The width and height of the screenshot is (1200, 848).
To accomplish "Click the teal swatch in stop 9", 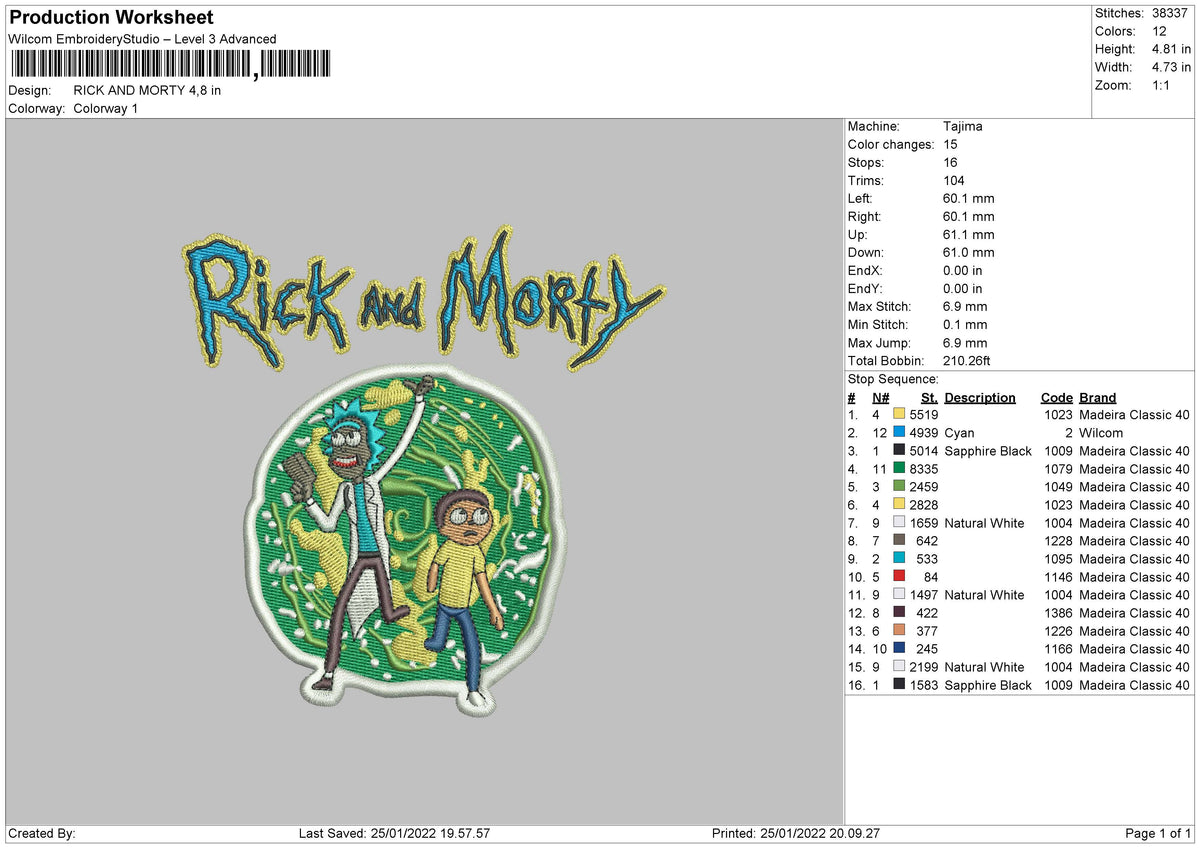I will click(899, 559).
